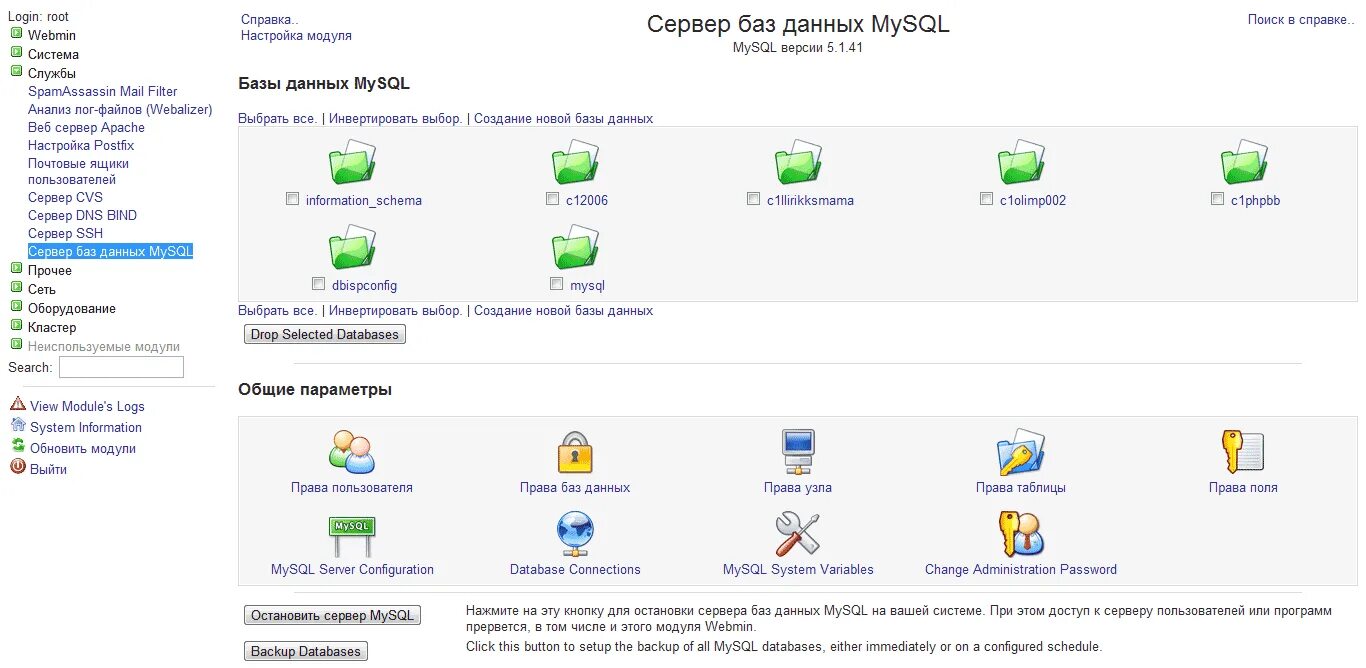This screenshot has width=1366, height=668.
Task: Open the Database Connections text link
Action: click(575, 569)
